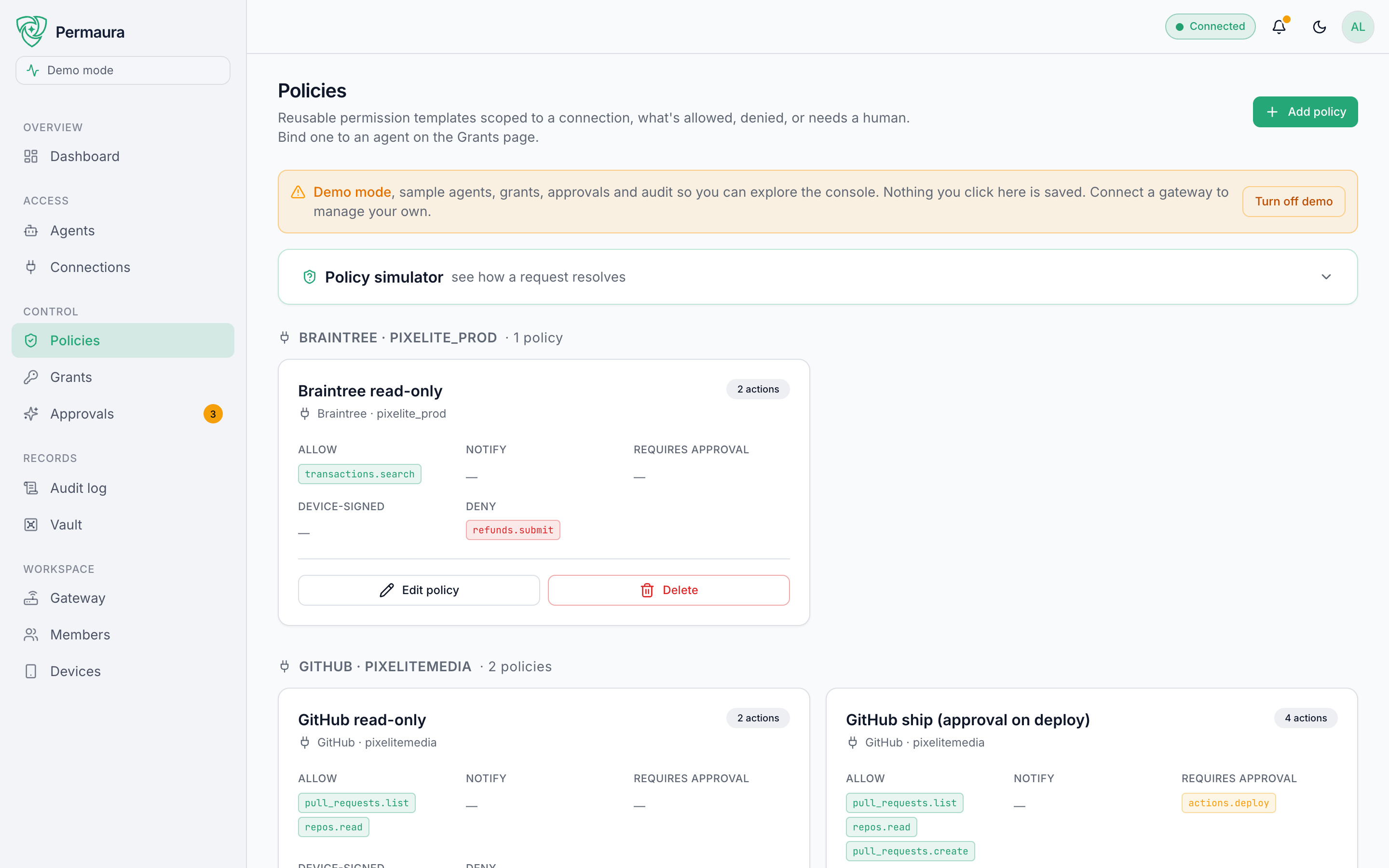Viewport: 1389px width, 868px height.
Task: Click the Permaura shield logo
Action: pos(31,31)
